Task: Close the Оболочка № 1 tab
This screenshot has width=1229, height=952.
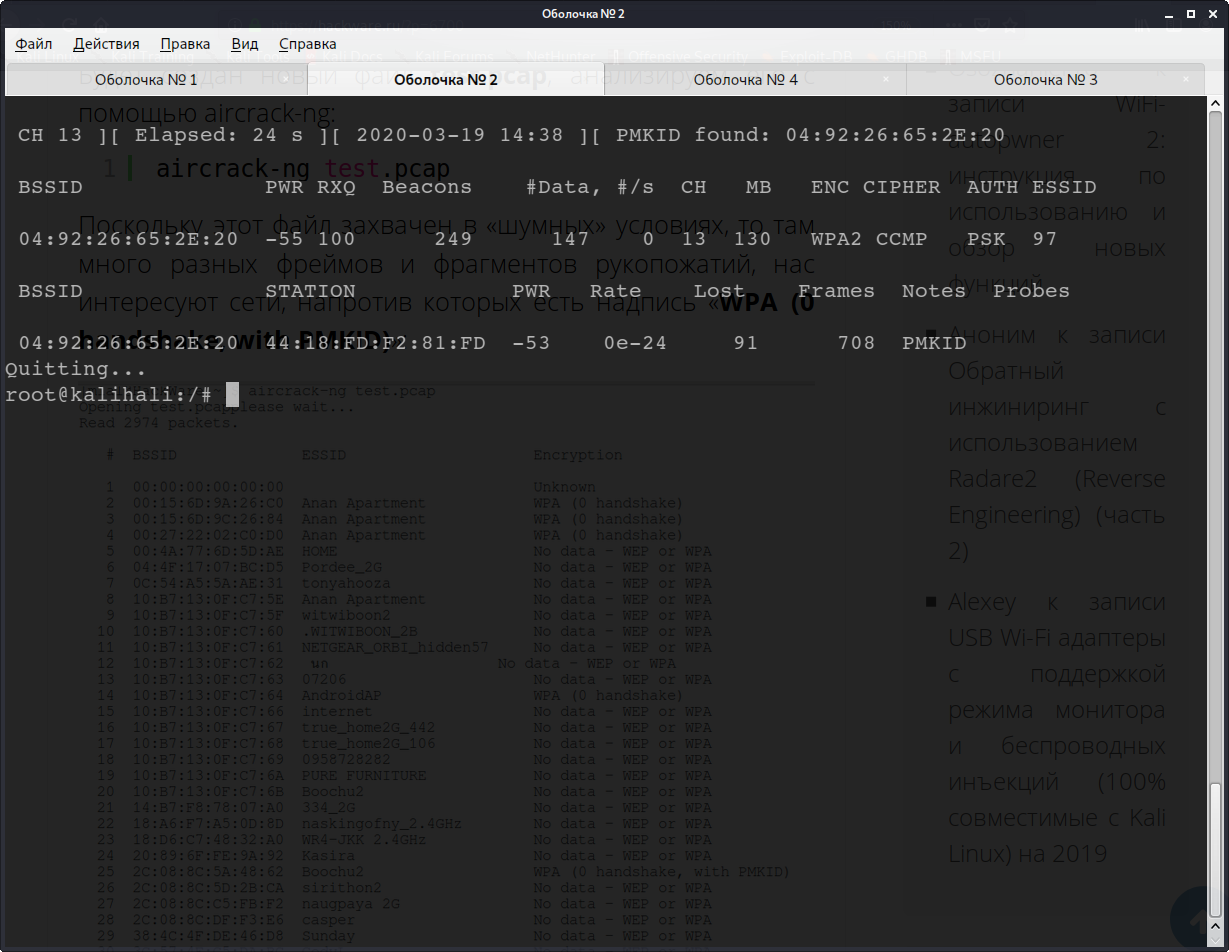Action: tap(286, 78)
